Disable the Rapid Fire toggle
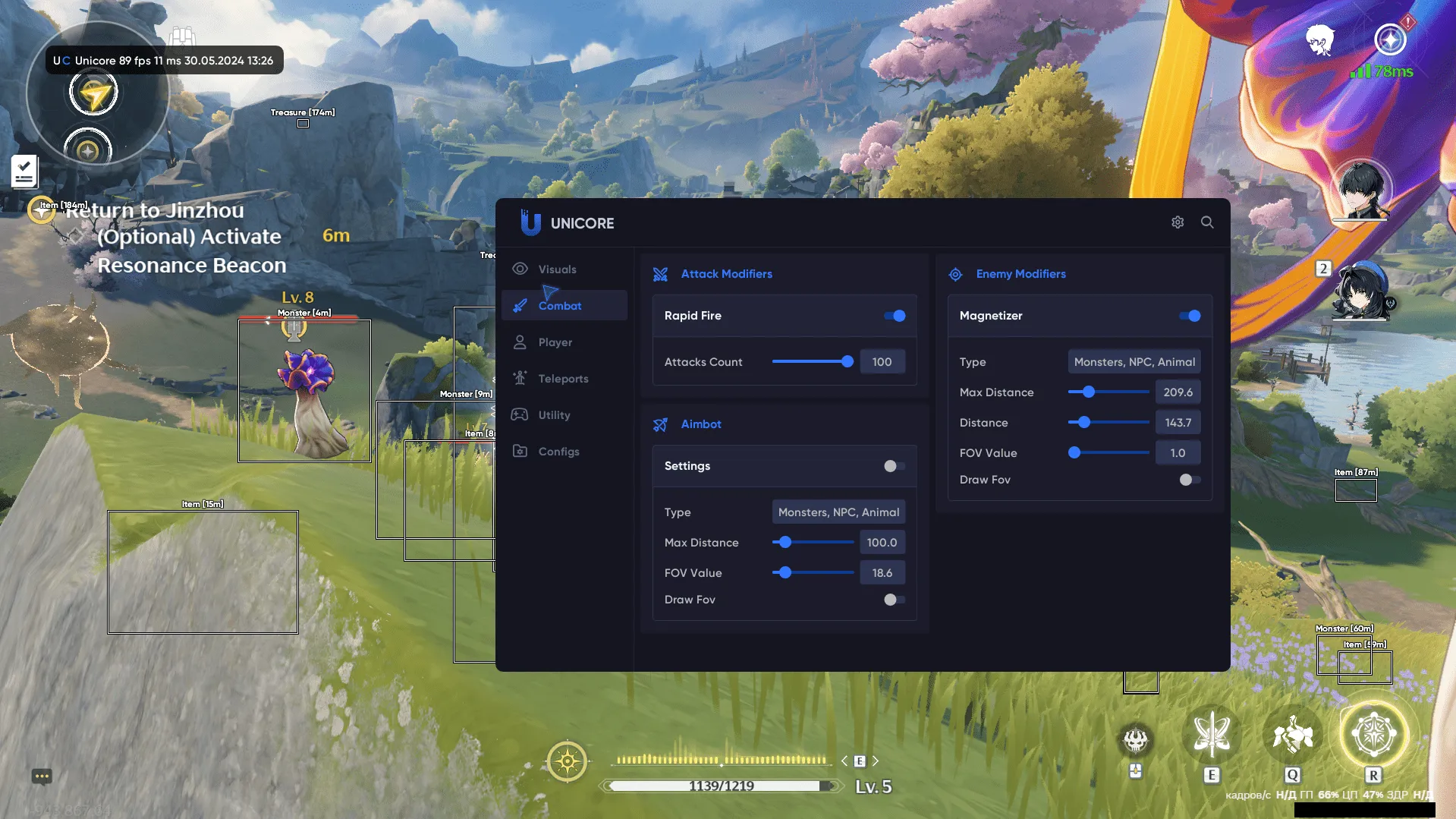 tap(895, 316)
